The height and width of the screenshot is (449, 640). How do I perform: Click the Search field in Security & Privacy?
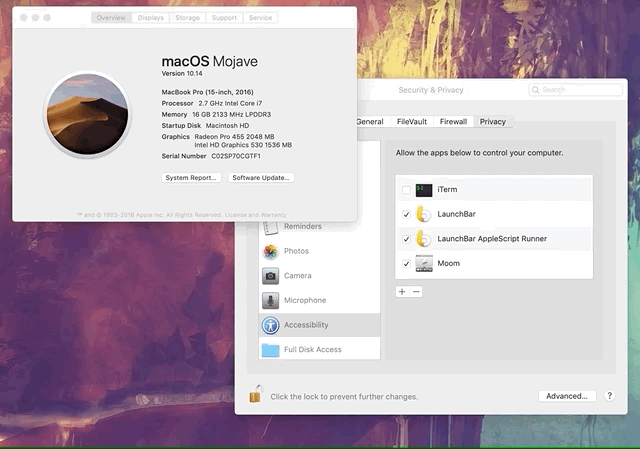[x=576, y=90]
